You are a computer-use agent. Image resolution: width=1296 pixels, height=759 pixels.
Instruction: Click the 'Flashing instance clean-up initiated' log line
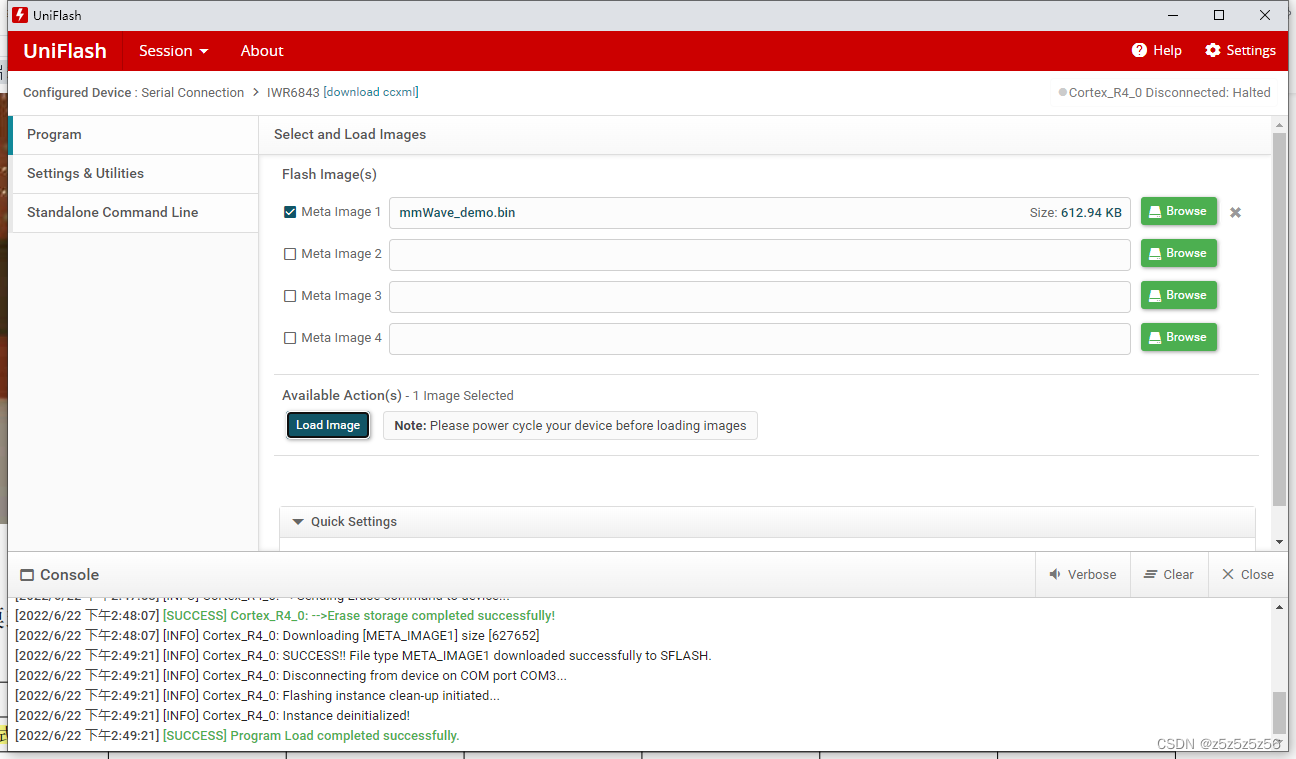pos(257,696)
